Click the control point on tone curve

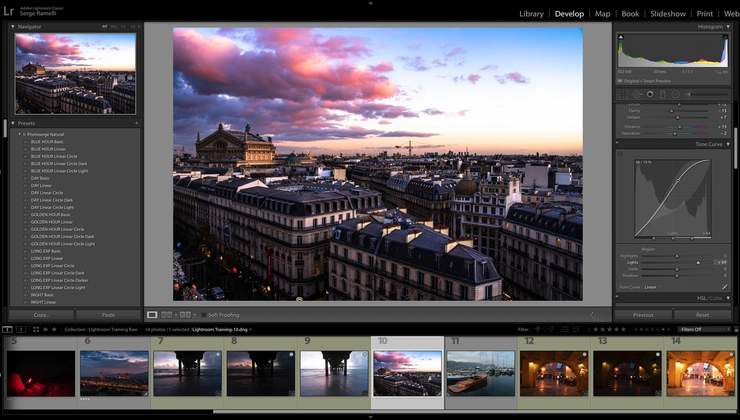pos(678,180)
